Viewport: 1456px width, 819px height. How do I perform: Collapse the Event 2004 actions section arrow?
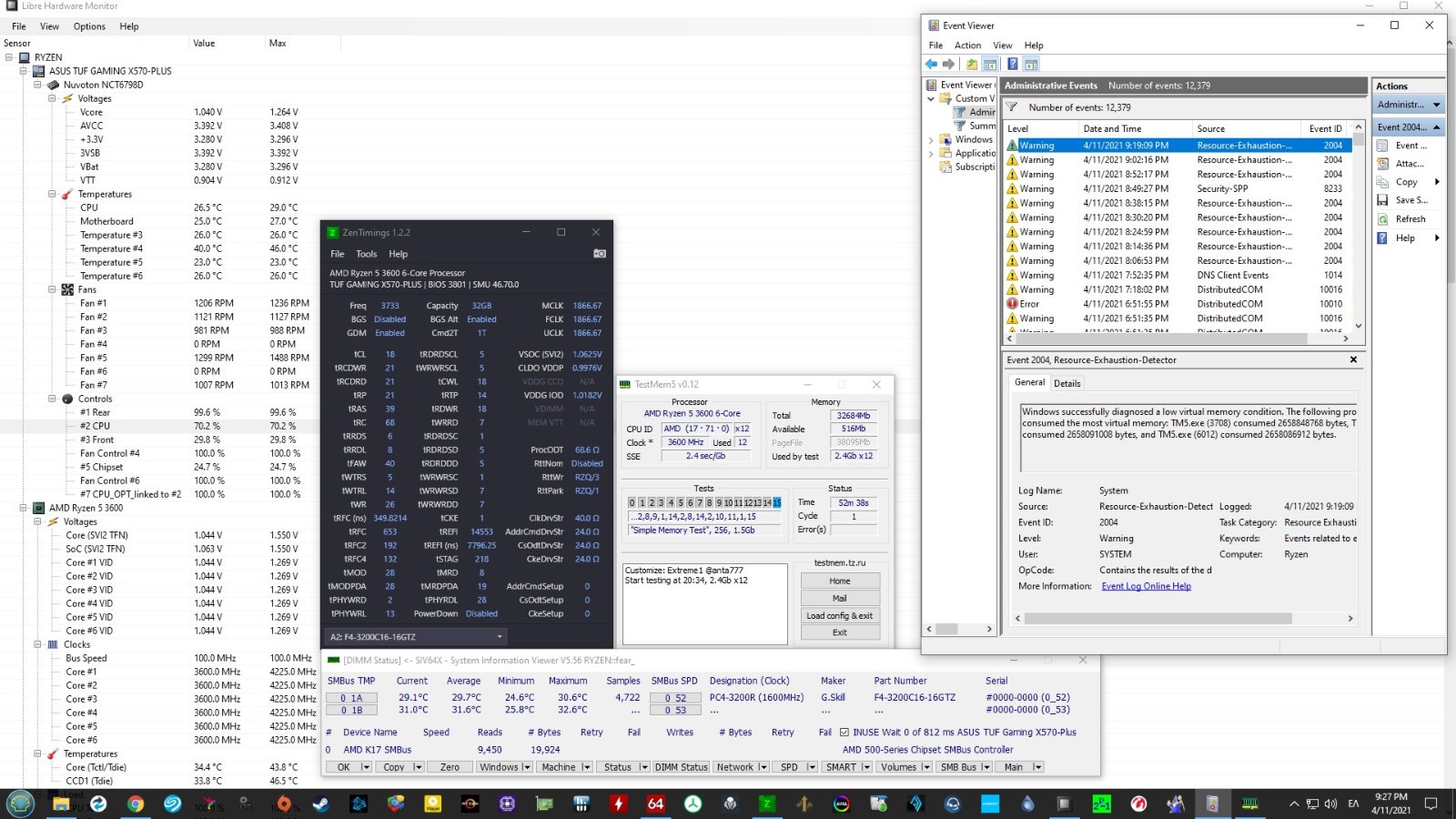pyautogui.click(x=1436, y=127)
